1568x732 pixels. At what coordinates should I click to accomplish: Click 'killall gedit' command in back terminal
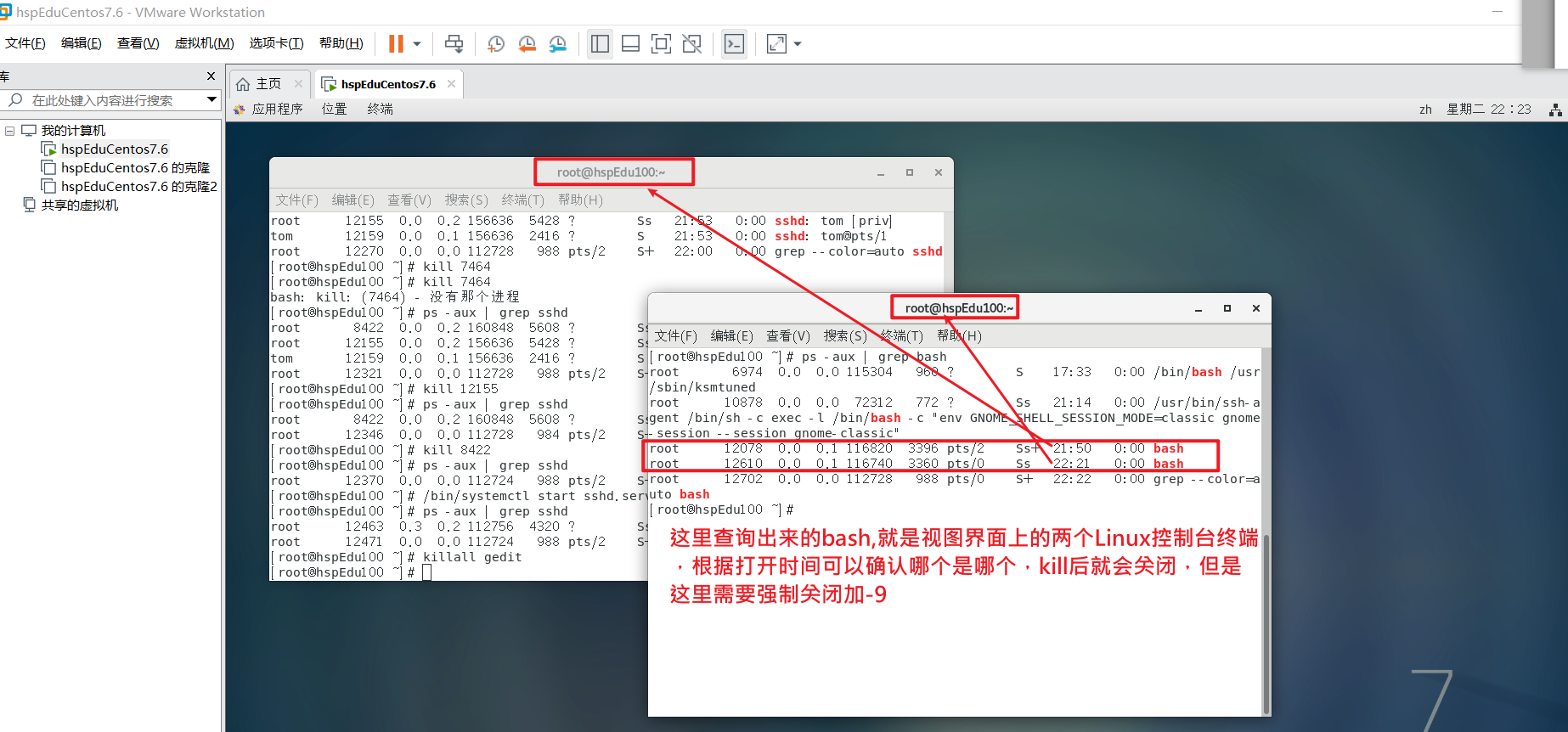(x=472, y=557)
